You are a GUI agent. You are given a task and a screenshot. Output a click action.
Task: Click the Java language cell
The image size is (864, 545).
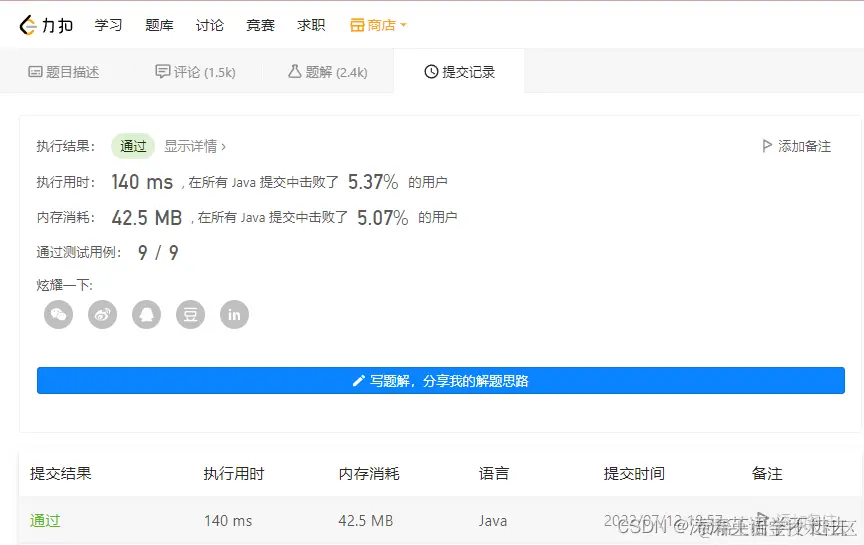coord(493,521)
